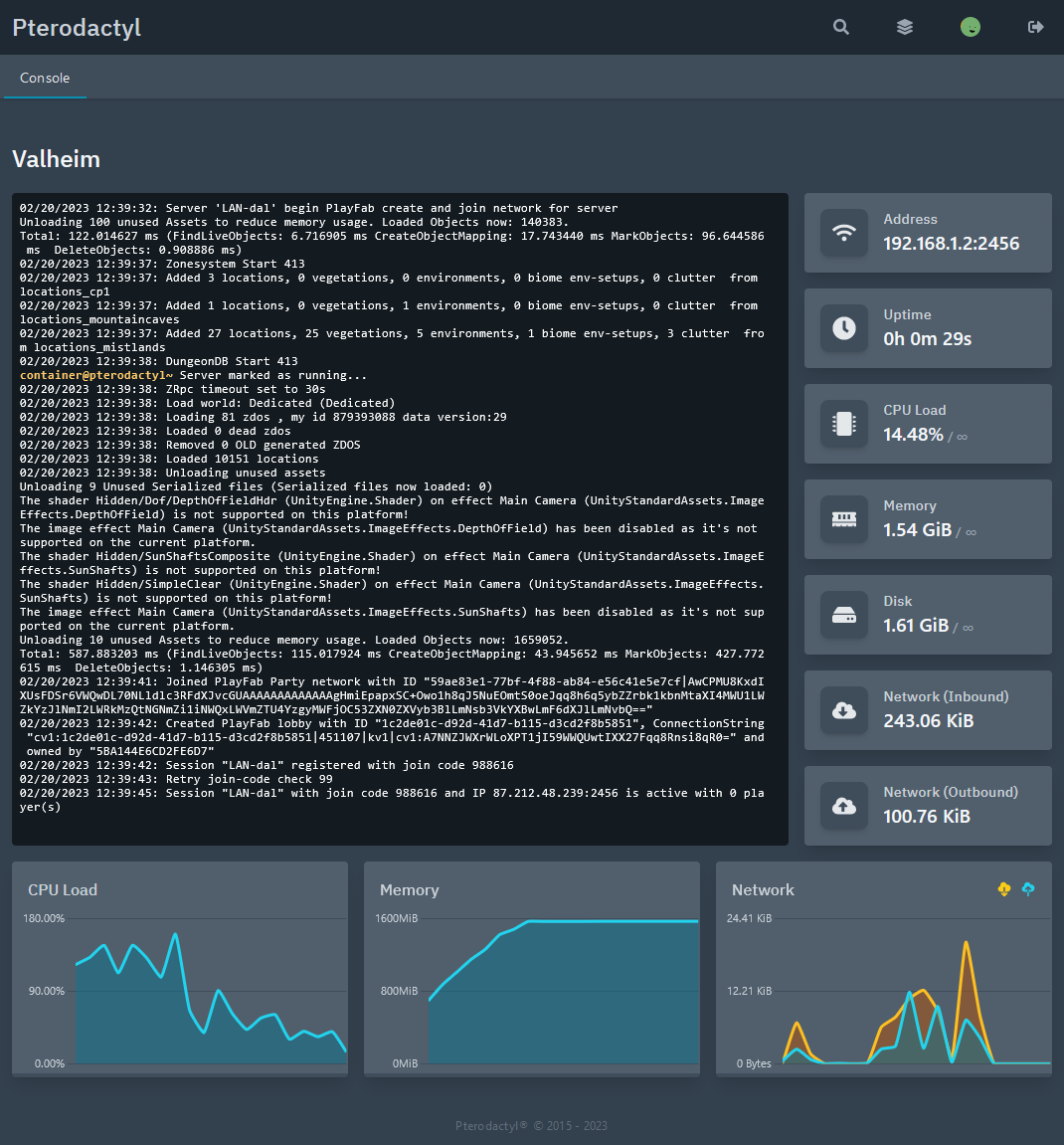The height and width of the screenshot is (1145, 1064).
Task: Click the CPU Load chip icon
Action: pos(844,424)
